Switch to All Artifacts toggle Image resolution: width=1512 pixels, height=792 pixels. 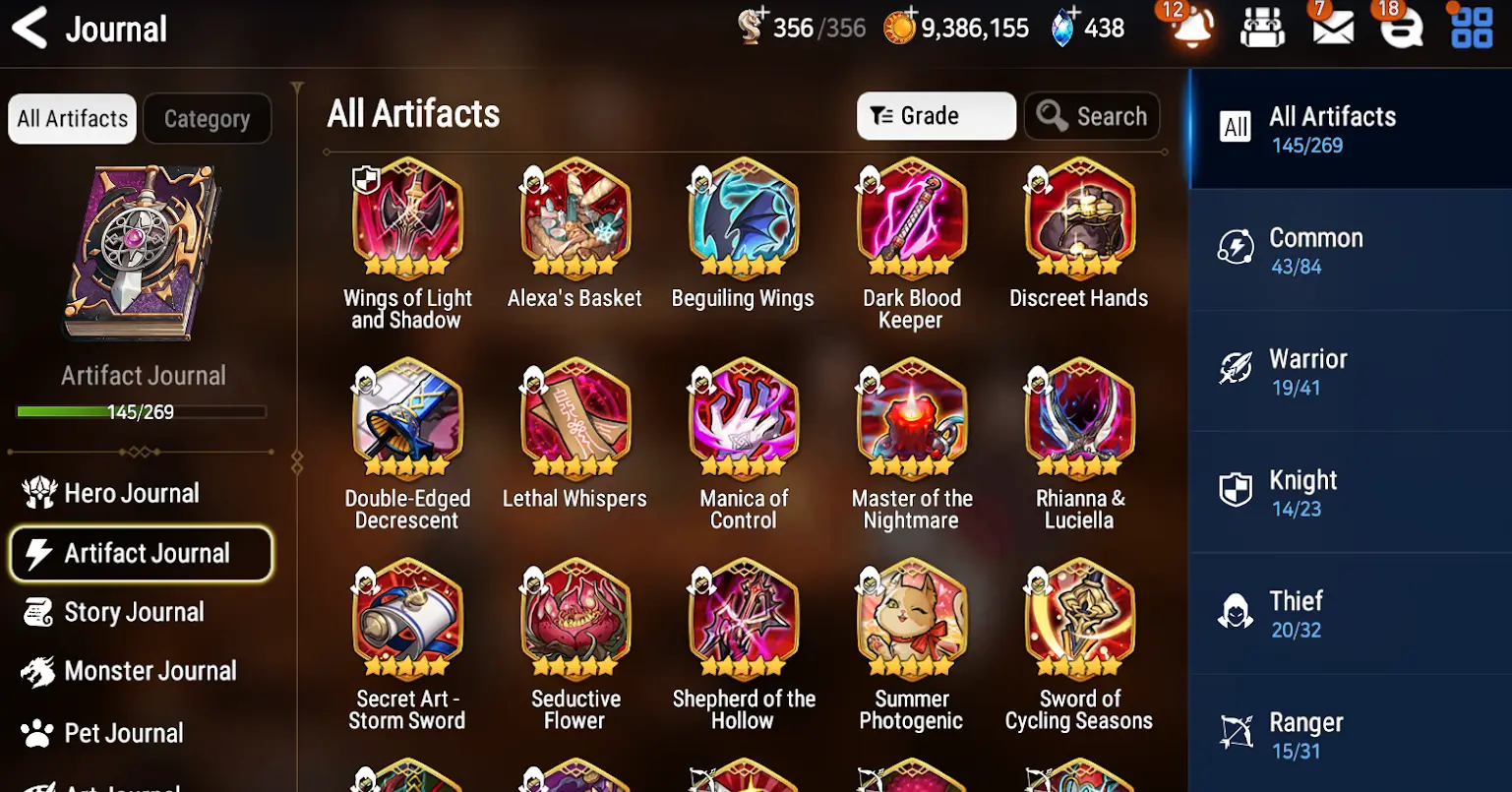(x=73, y=119)
